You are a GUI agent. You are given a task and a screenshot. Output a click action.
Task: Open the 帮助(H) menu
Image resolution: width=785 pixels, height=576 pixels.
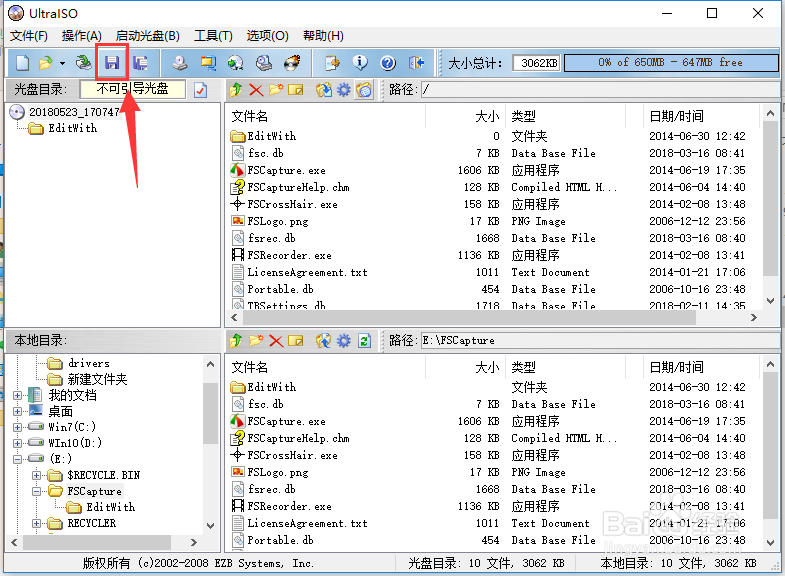coord(323,36)
